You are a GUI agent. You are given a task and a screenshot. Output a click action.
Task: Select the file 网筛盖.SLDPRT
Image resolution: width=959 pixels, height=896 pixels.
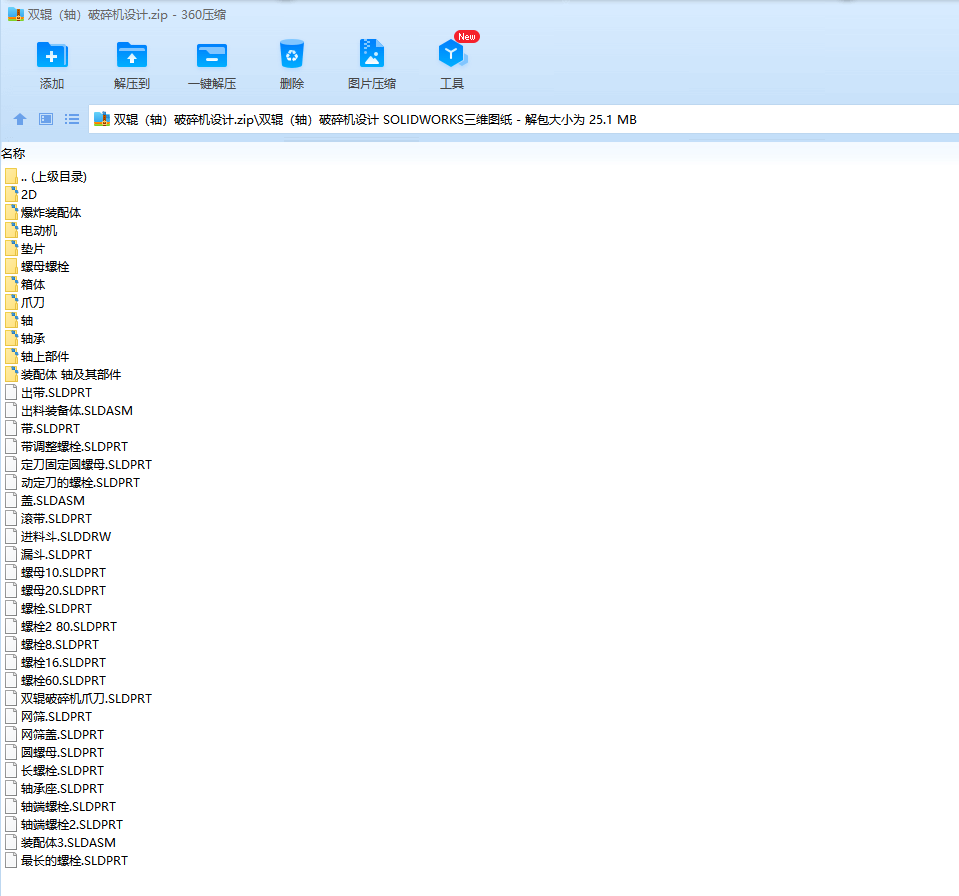point(54,735)
